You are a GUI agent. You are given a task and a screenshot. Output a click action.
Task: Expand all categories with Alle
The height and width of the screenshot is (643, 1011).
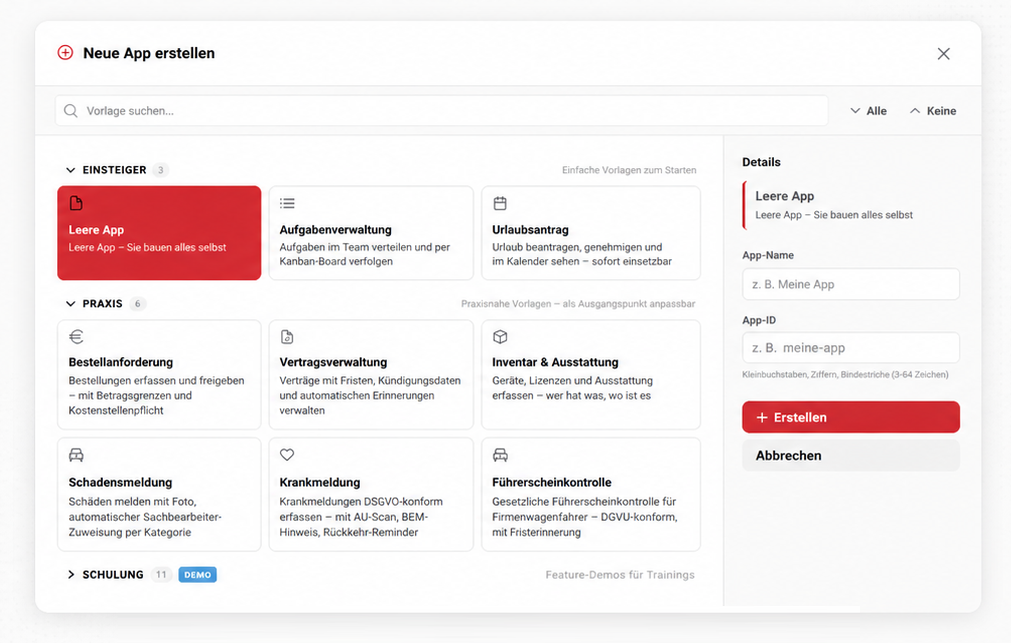tap(868, 111)
